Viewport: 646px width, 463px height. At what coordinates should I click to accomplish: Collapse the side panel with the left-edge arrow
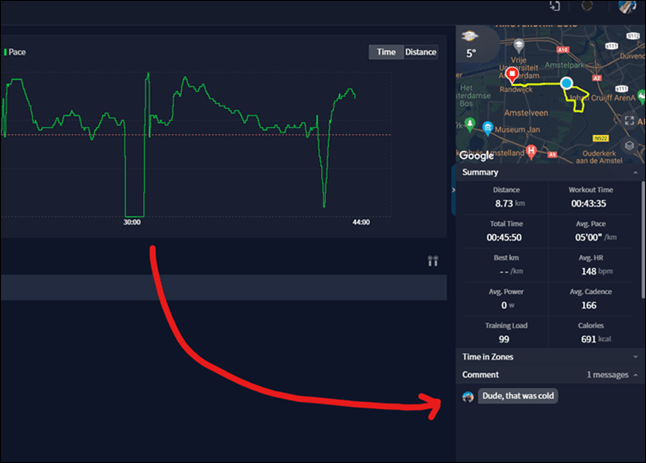point(454,190)
